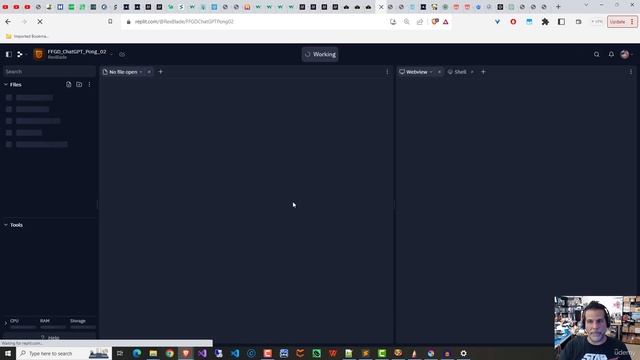Add a new tab in editor pane
Viewport: 640px width, 360px height.
(x=160, y=72)
